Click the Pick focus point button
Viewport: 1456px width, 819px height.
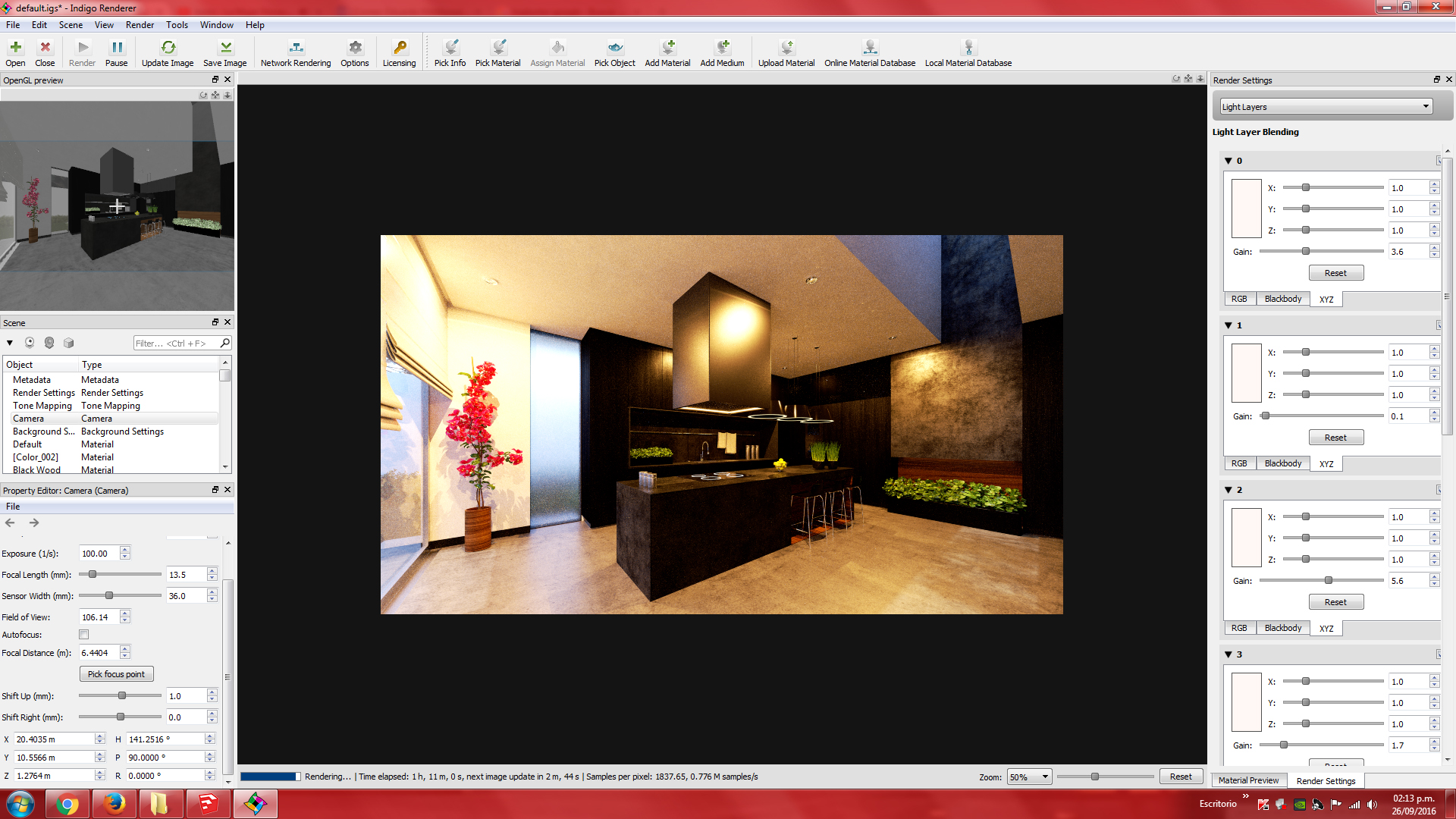(116, 674)
